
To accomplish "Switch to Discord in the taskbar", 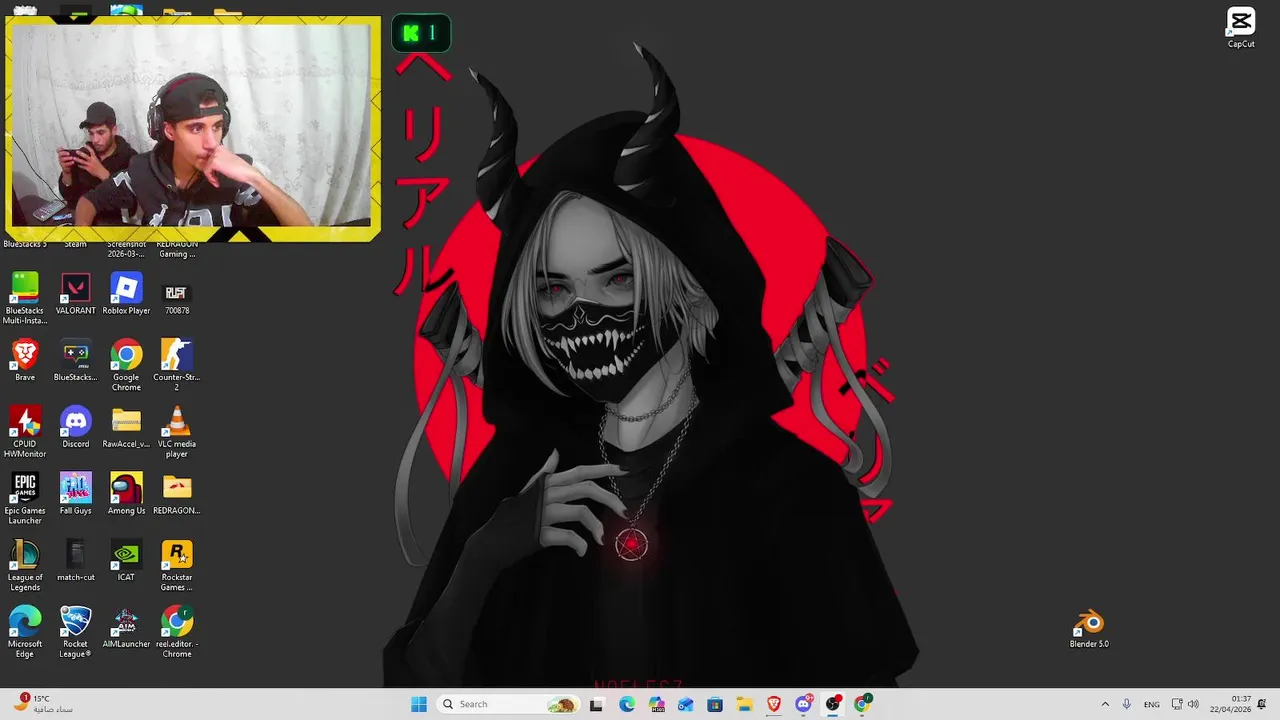I will [803, 704].
